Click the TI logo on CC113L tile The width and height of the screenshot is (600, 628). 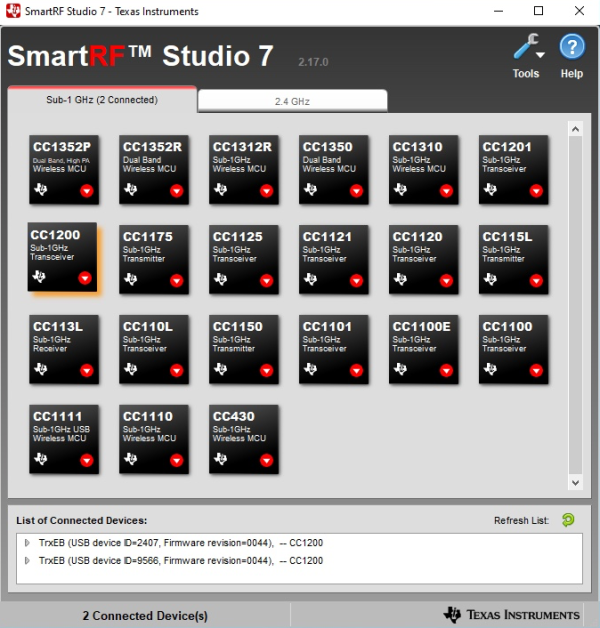[40, 368]
